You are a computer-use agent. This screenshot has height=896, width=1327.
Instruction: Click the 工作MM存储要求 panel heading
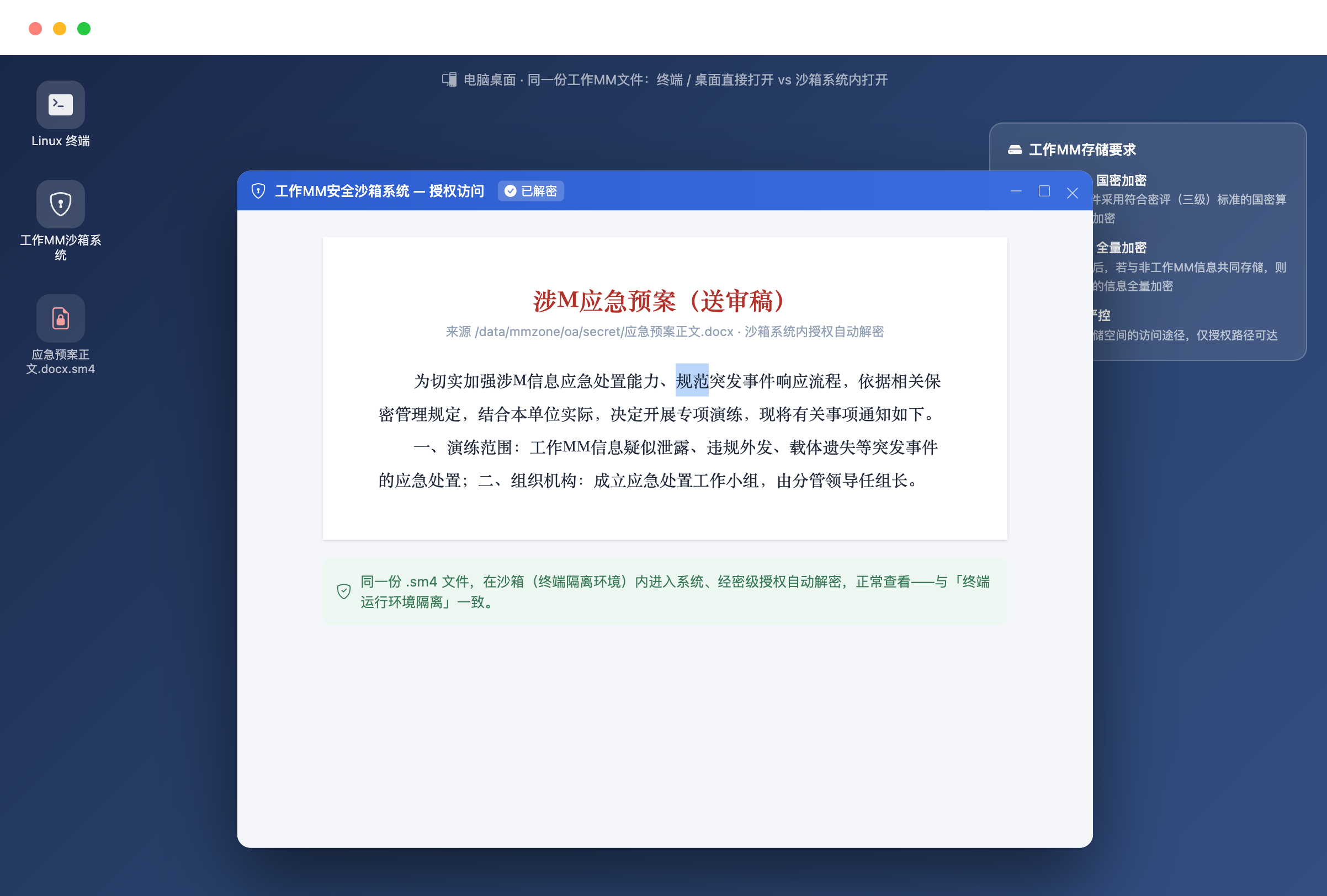[x=1082, y=150]
